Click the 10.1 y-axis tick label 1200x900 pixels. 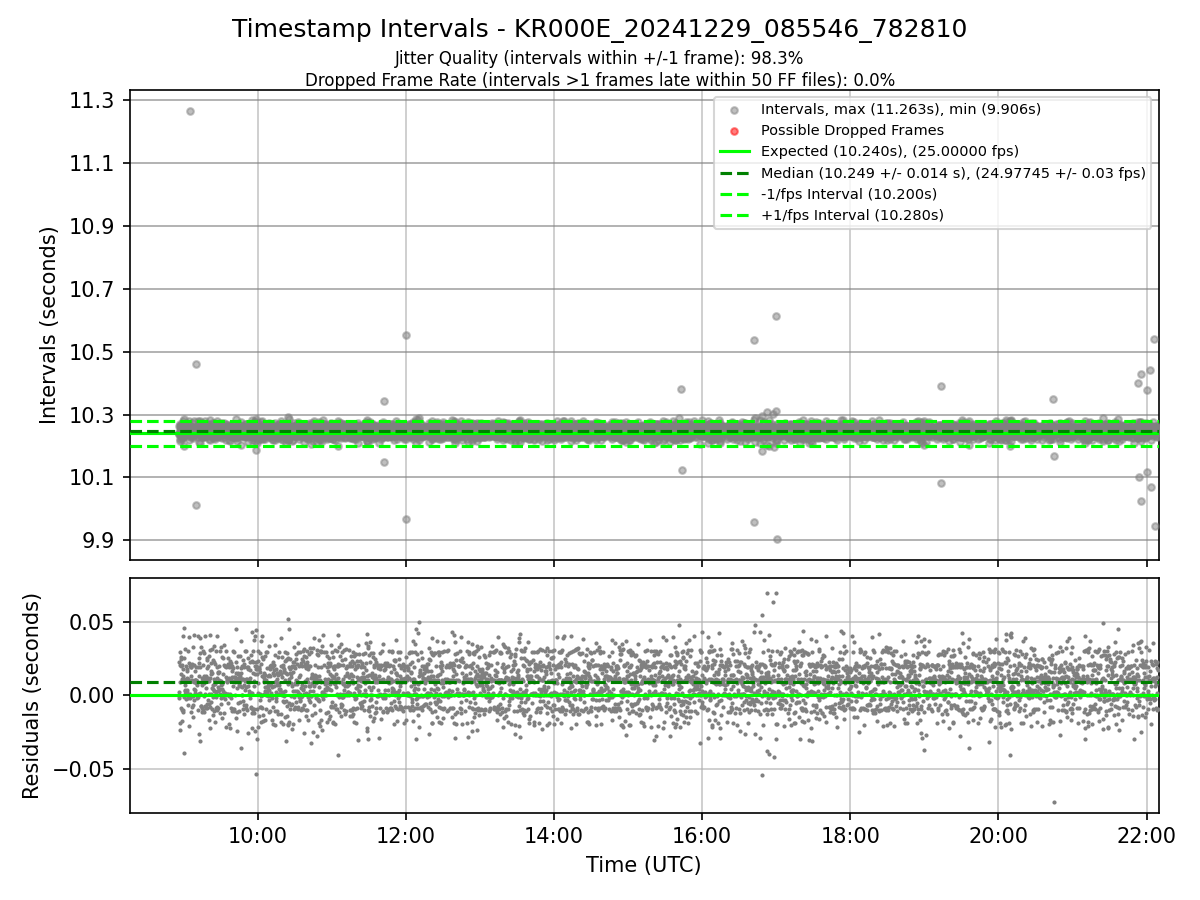93,478
